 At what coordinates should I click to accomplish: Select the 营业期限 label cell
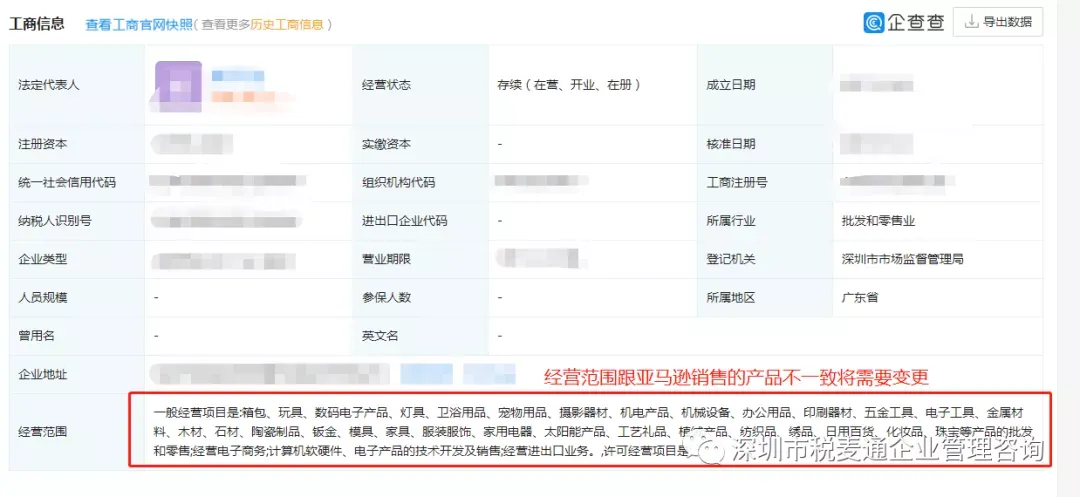tap(420, 260)
